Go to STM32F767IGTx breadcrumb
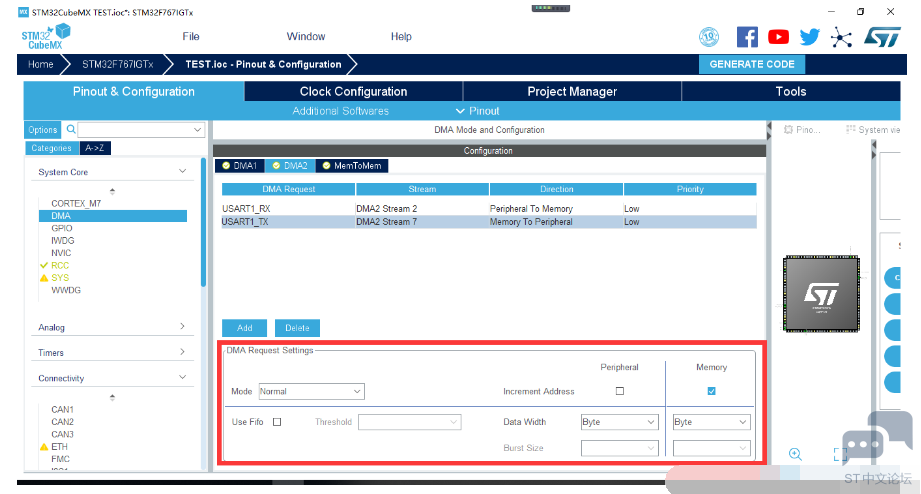Image resolution: width=921 pixels, height=494 pixels. 117,64
